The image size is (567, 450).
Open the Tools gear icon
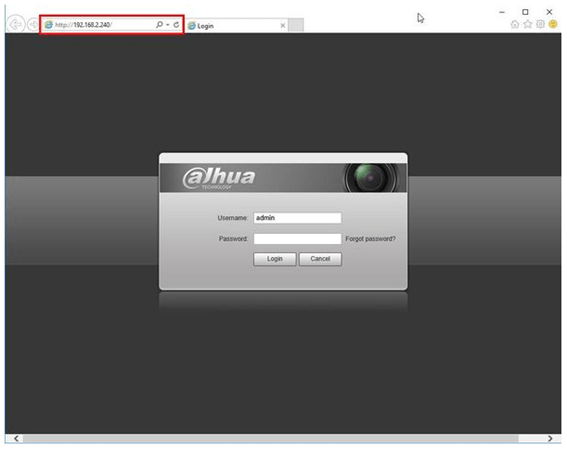(540, 24)
